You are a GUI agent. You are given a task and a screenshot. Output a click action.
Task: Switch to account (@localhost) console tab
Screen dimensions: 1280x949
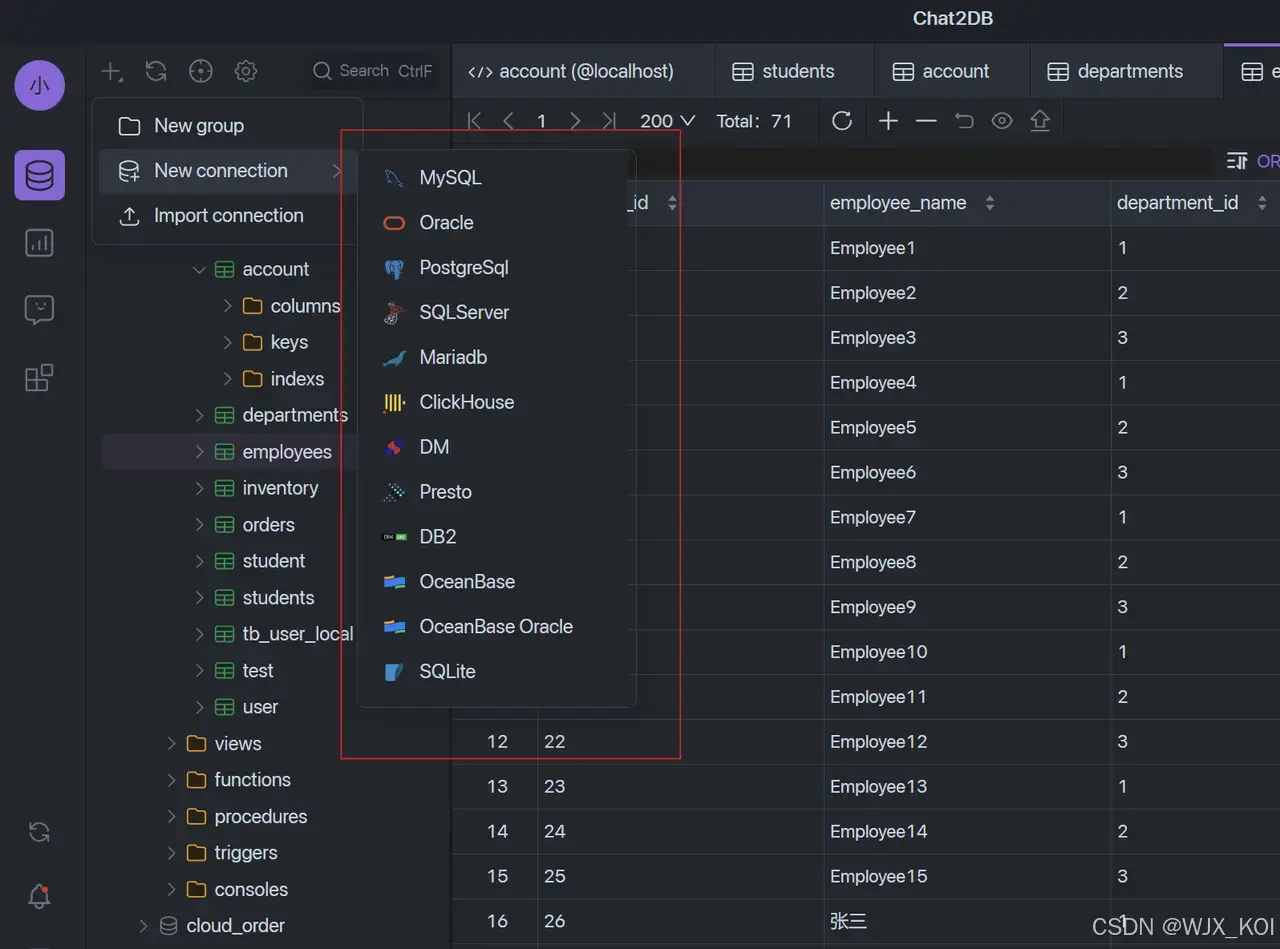tap(584, 71)
